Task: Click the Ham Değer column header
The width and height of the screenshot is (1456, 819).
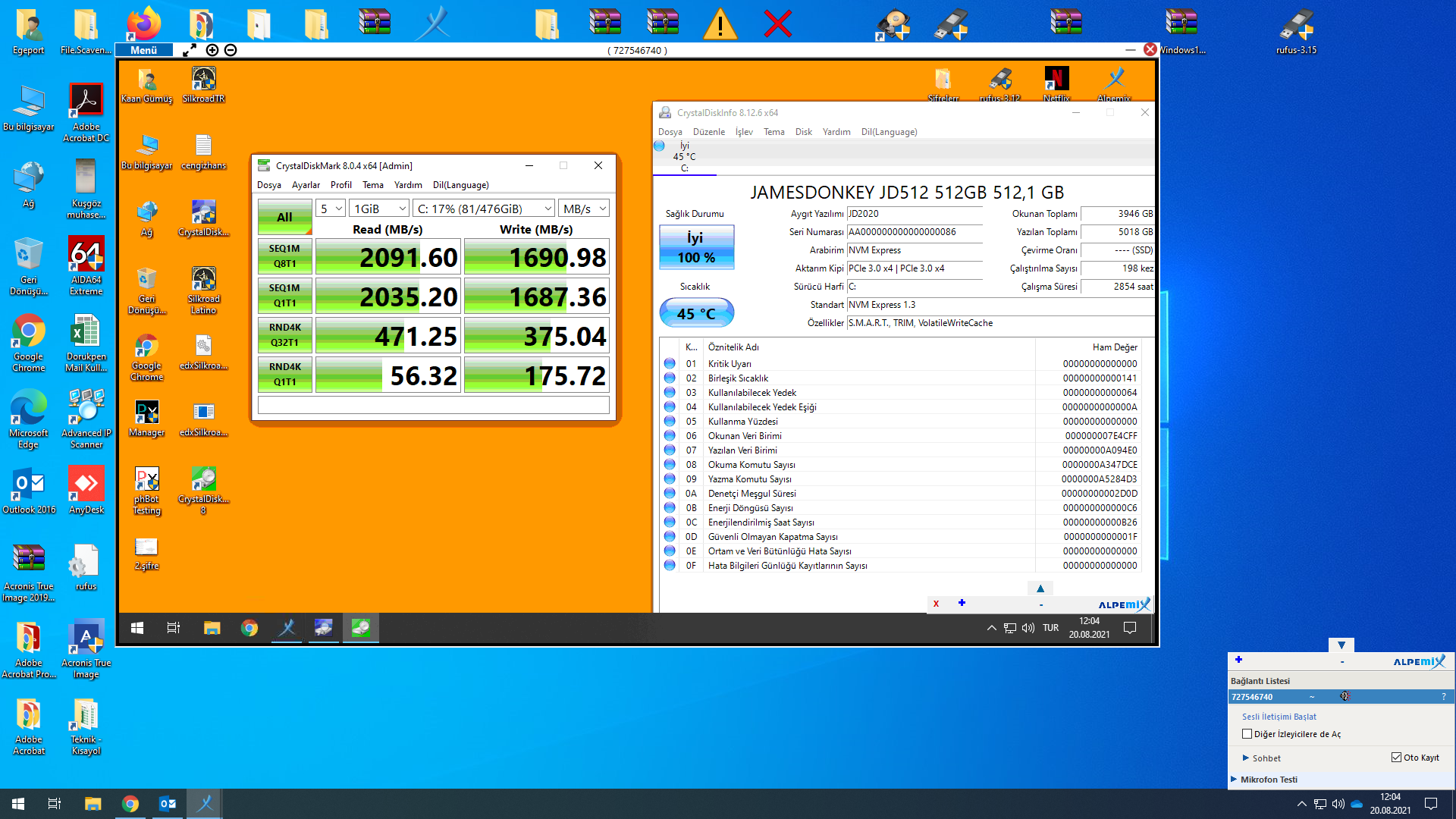Action: (1115, 347)
